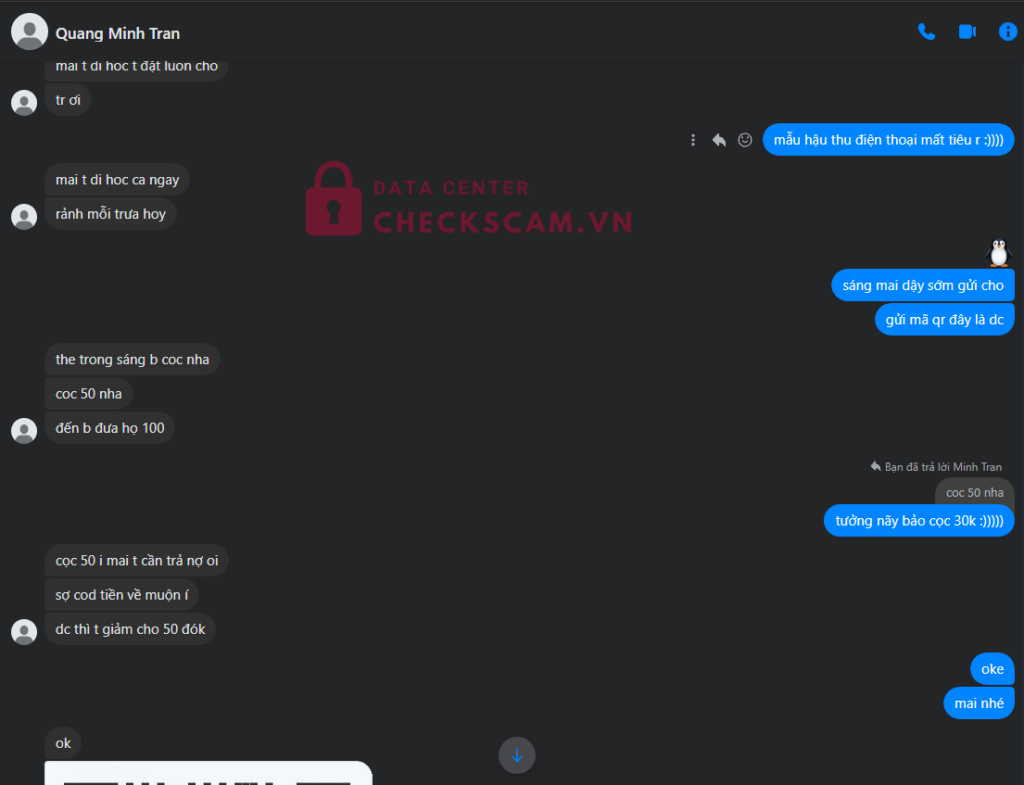Click the penguin sticker message

(999, 253)
